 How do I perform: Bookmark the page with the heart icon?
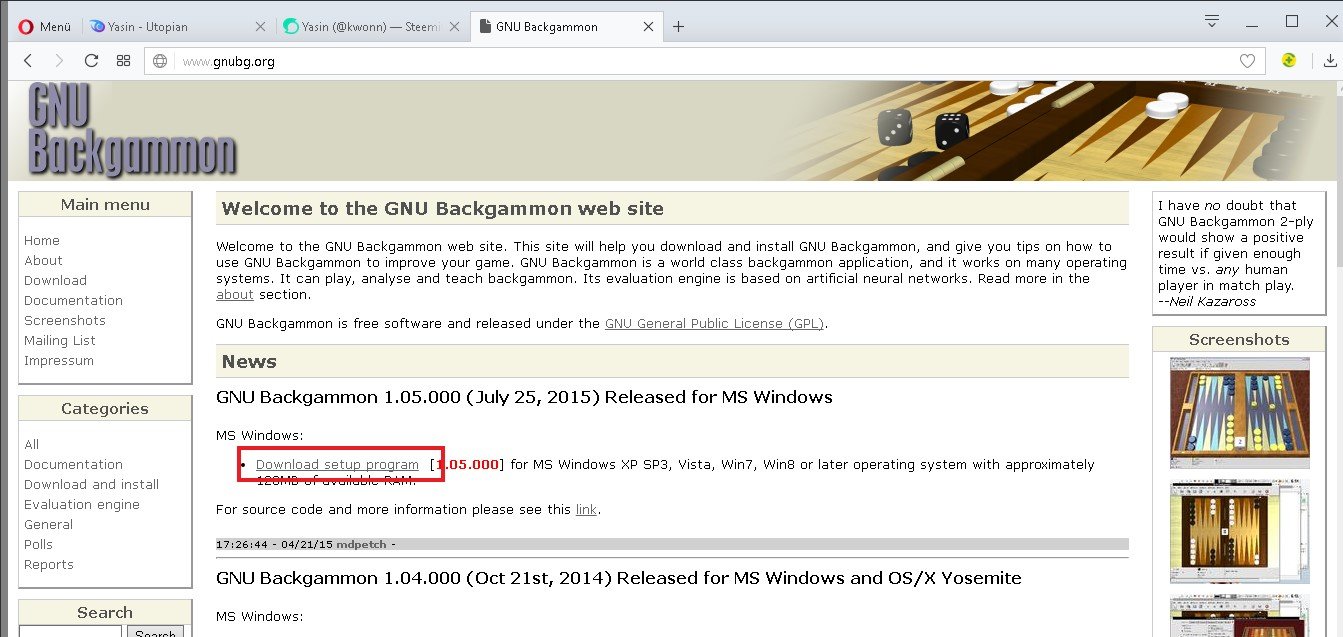coord(1247,61)
